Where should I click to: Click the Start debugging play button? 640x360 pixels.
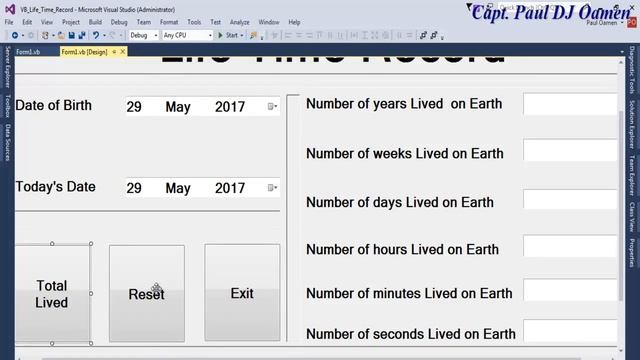coord(220,36)
